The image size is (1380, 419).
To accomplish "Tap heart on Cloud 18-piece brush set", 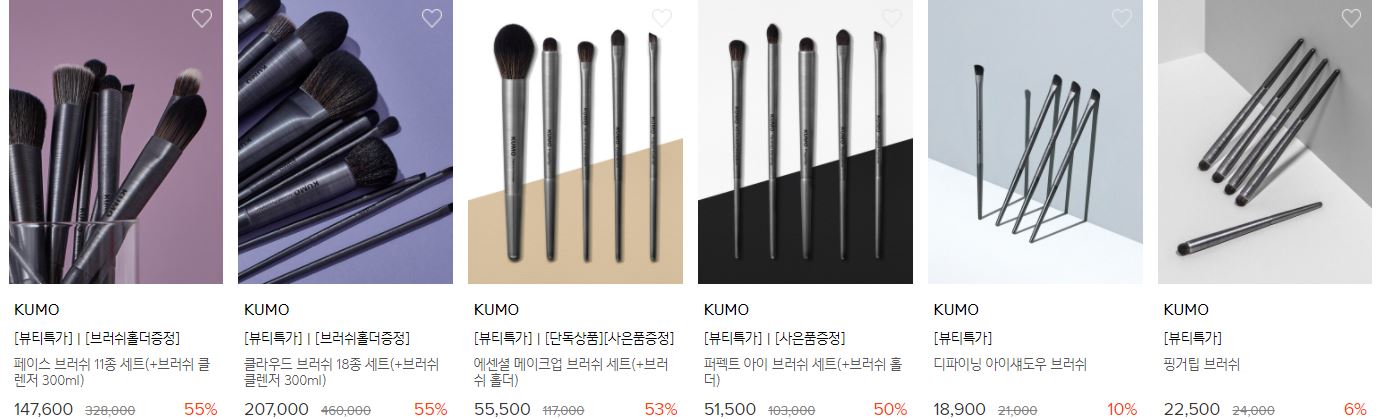I will (x=432, y=18).
